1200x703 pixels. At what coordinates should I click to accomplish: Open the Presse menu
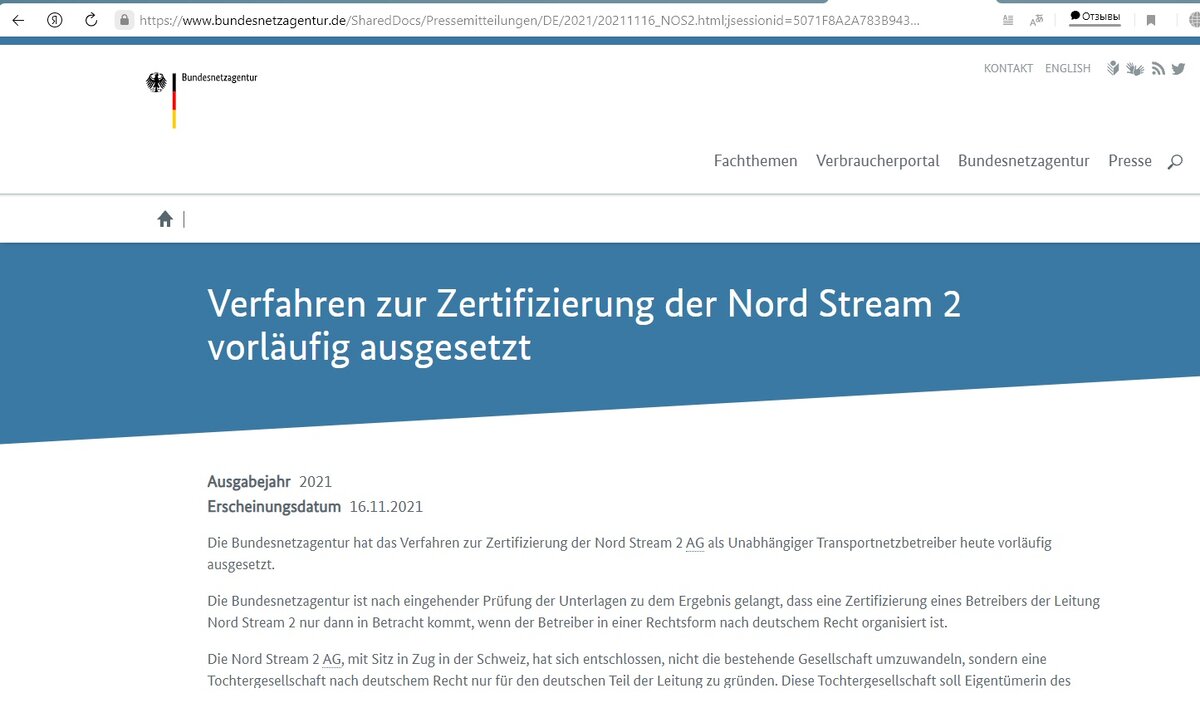1129,161
